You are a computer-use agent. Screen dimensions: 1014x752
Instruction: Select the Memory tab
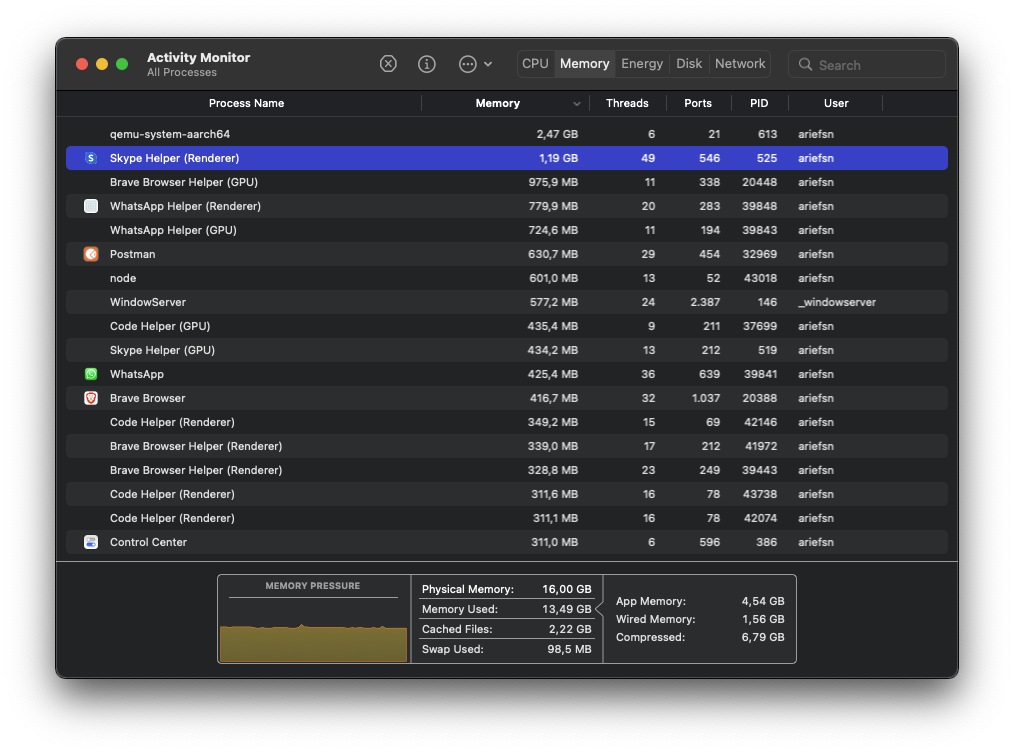[x=585, y=63]
